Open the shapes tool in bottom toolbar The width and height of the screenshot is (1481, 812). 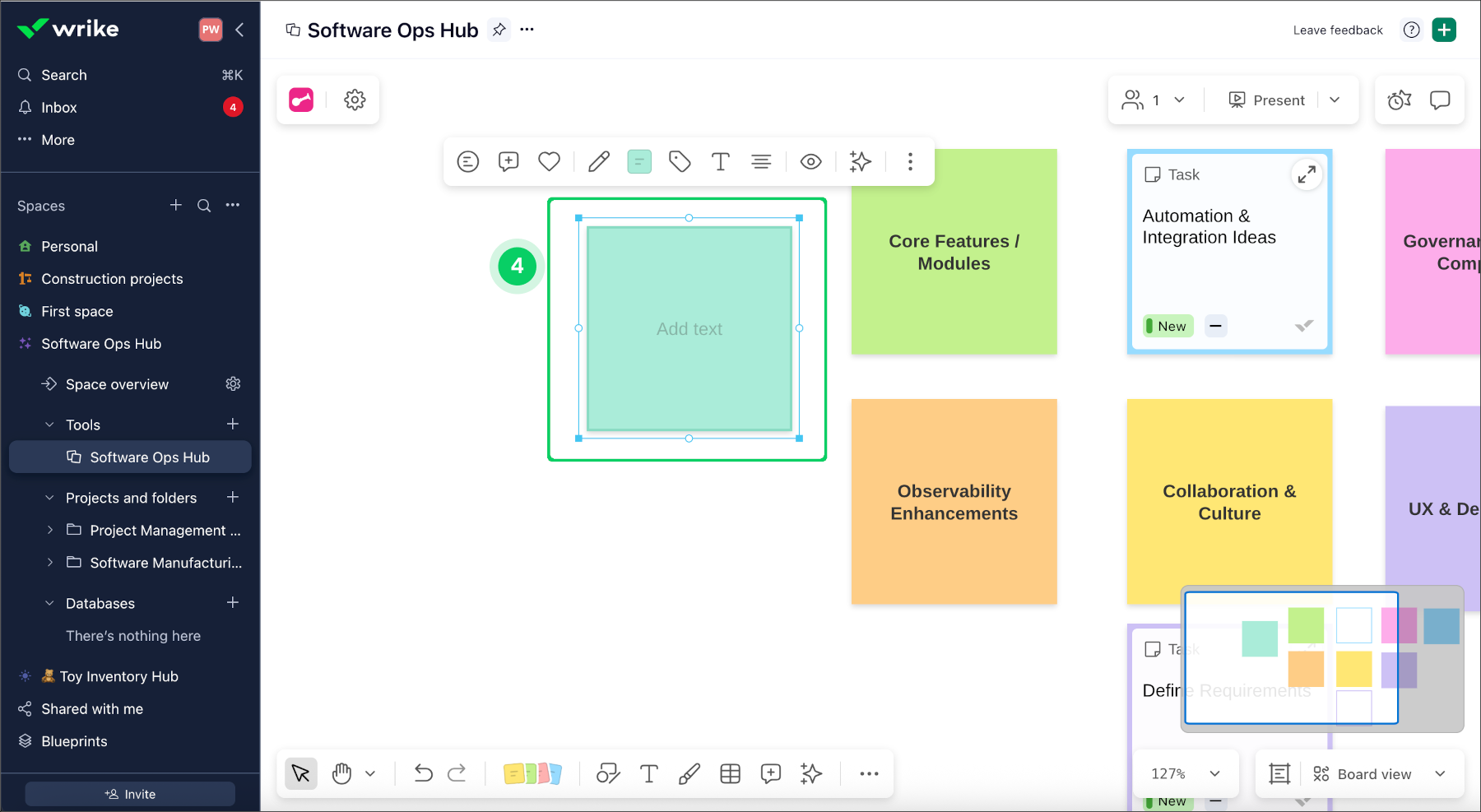608,773
